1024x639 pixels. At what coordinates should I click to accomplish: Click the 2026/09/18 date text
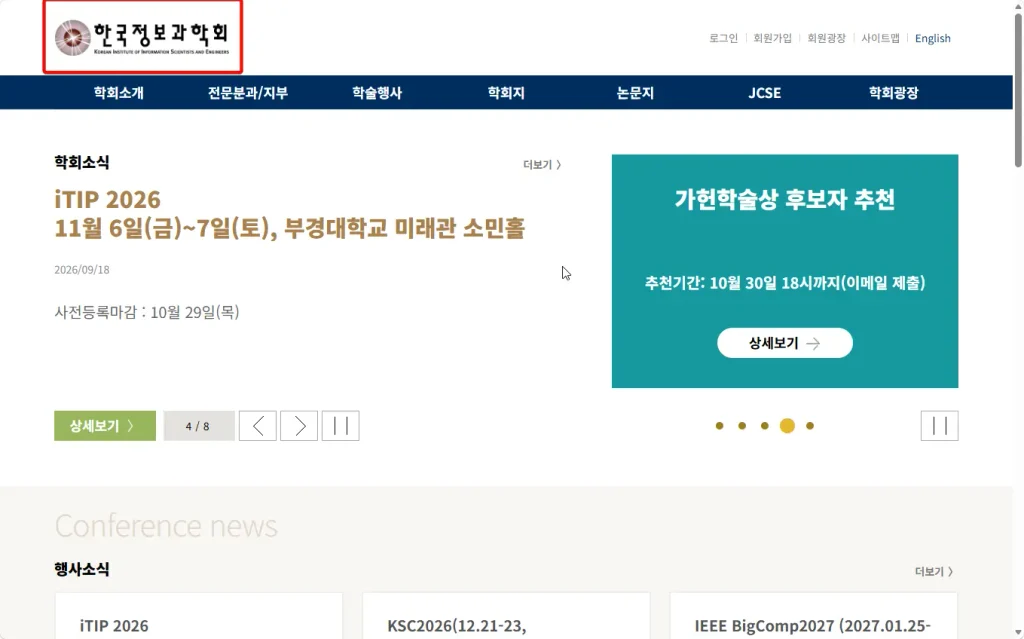point(82,270)
